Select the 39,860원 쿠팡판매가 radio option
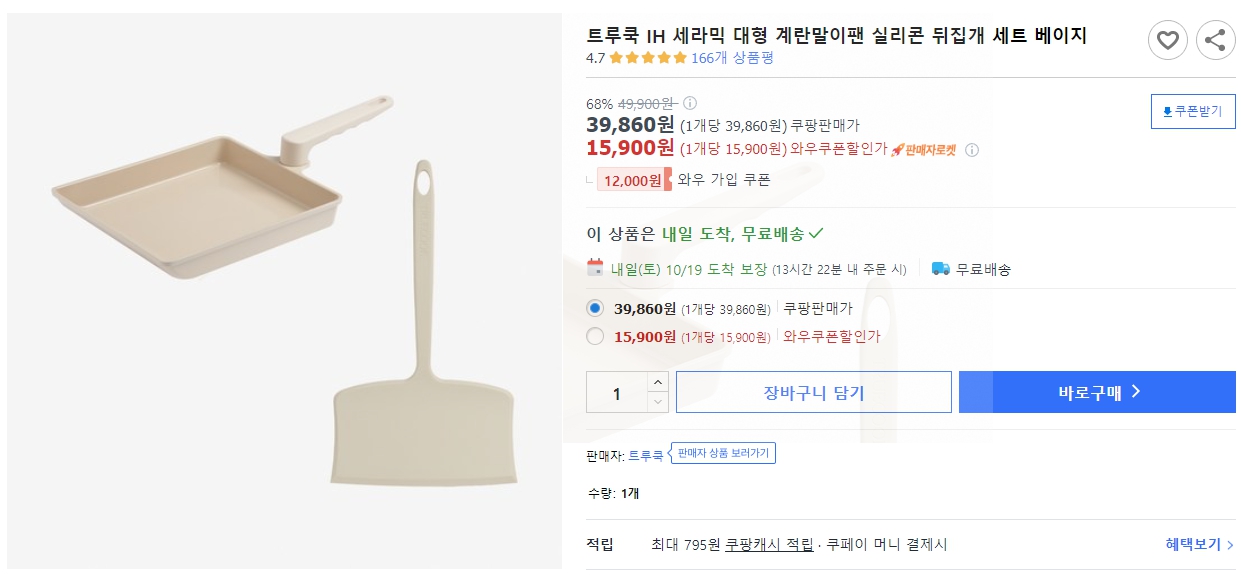 coord(593,310)
